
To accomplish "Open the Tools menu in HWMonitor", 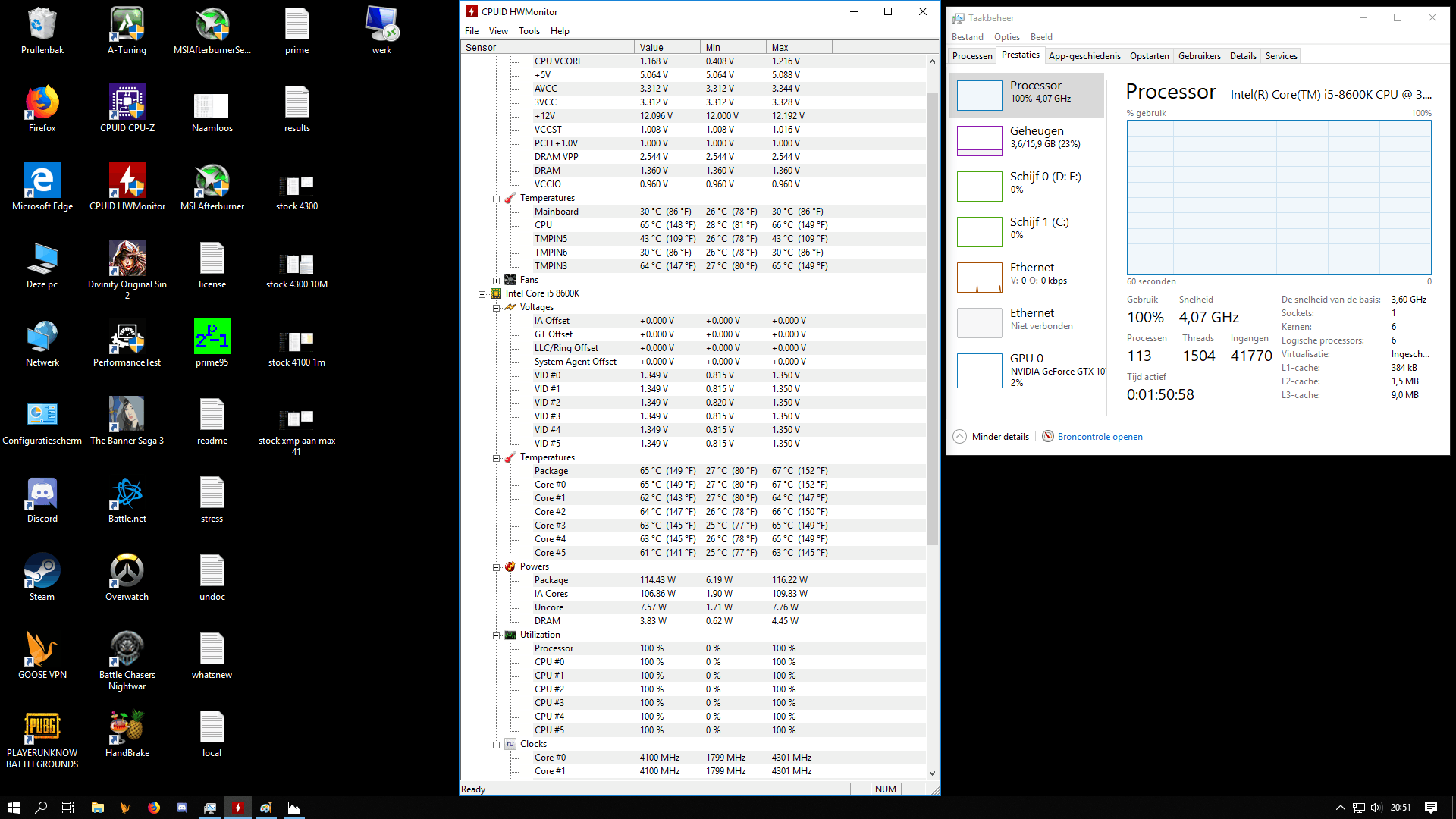I will tap(529, 31).
